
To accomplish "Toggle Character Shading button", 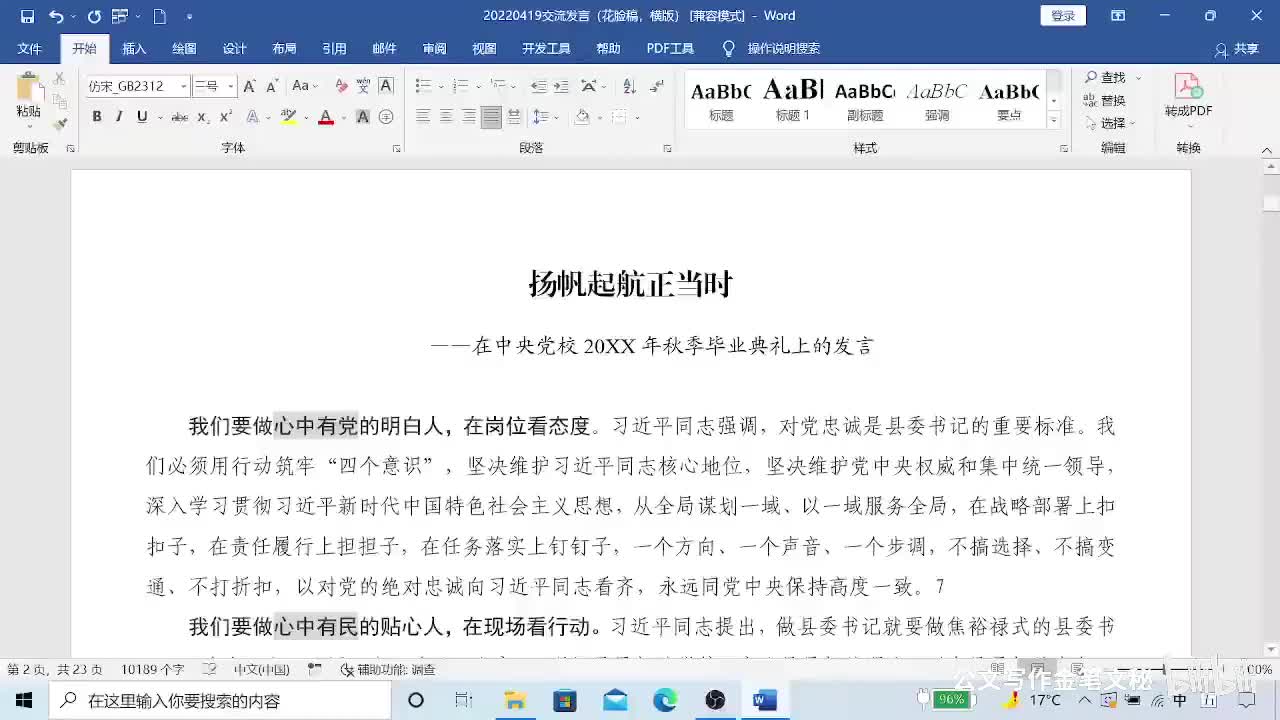I will click(363, 117).
